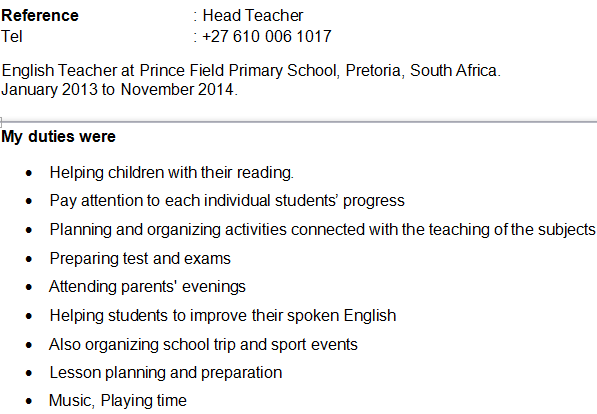Click the bullet before 'Helping children with their reading'
This screenshot has width=597, height=414.
pyautogui.click(x=29, y=173)
